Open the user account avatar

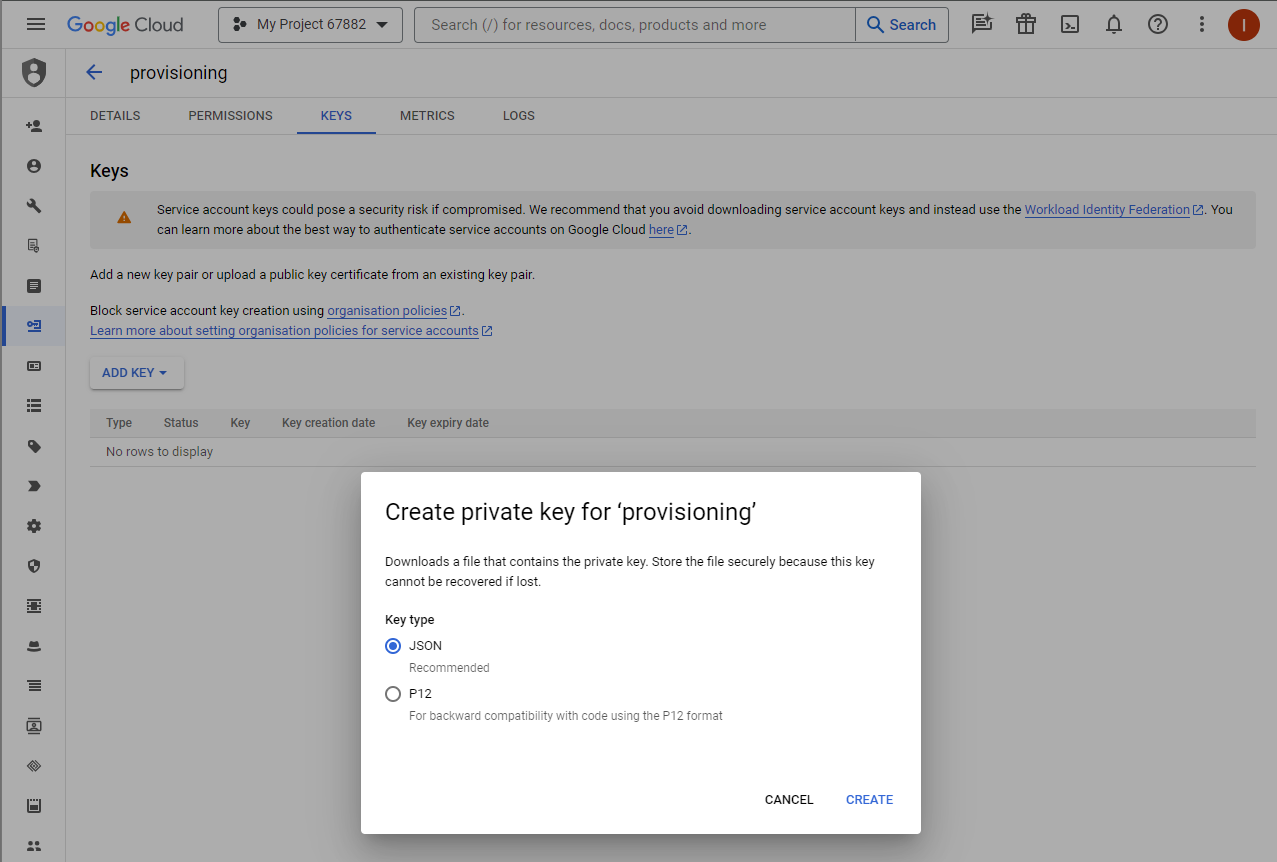(1243, 25)
